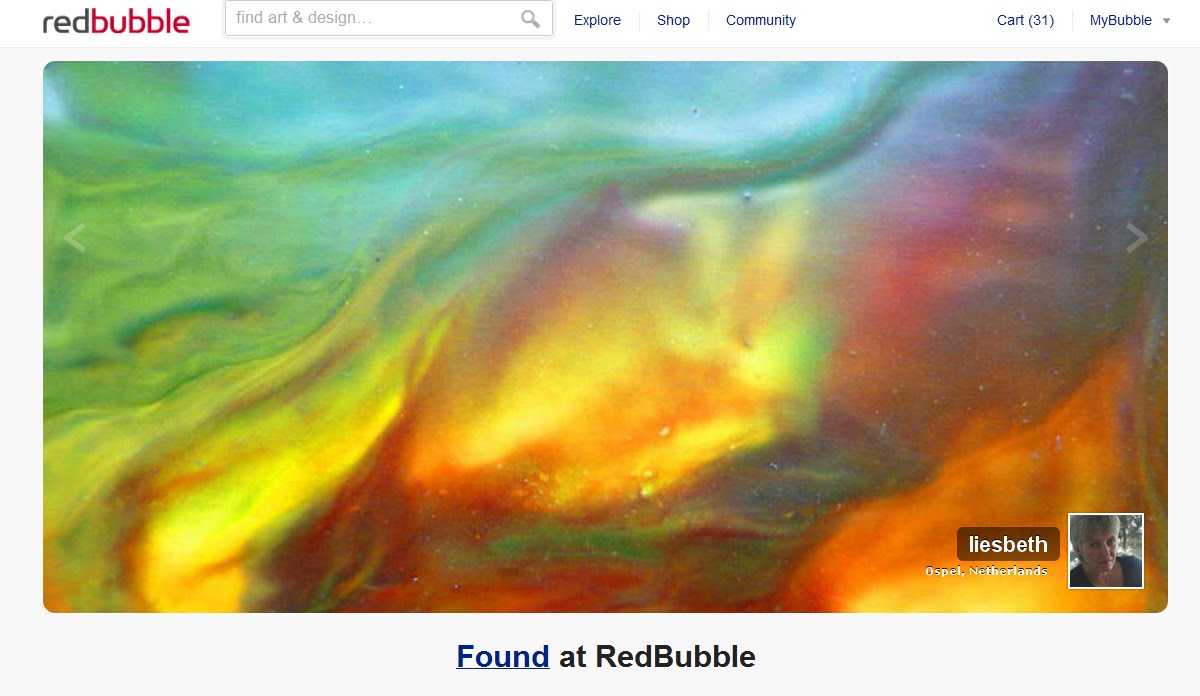
Task: Follow the Found link in the heading
Action: click(503, 657)
